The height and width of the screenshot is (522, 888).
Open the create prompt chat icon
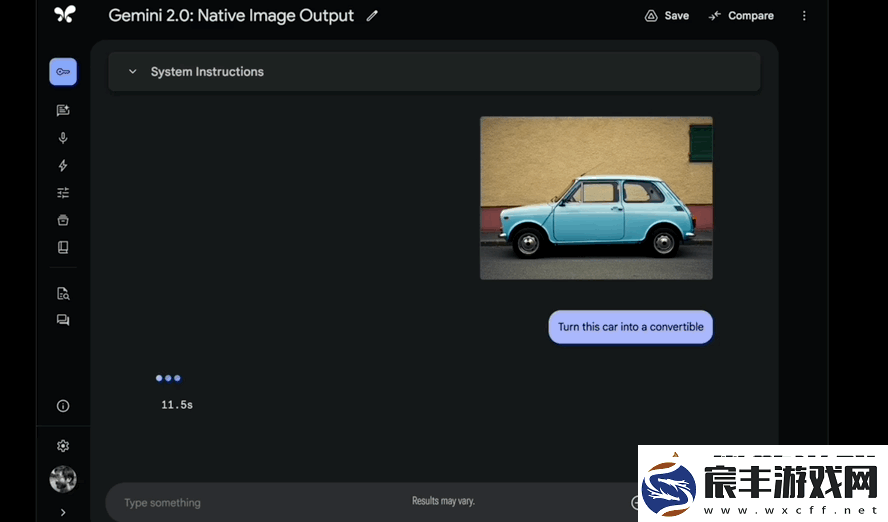[x=63, y=110]
